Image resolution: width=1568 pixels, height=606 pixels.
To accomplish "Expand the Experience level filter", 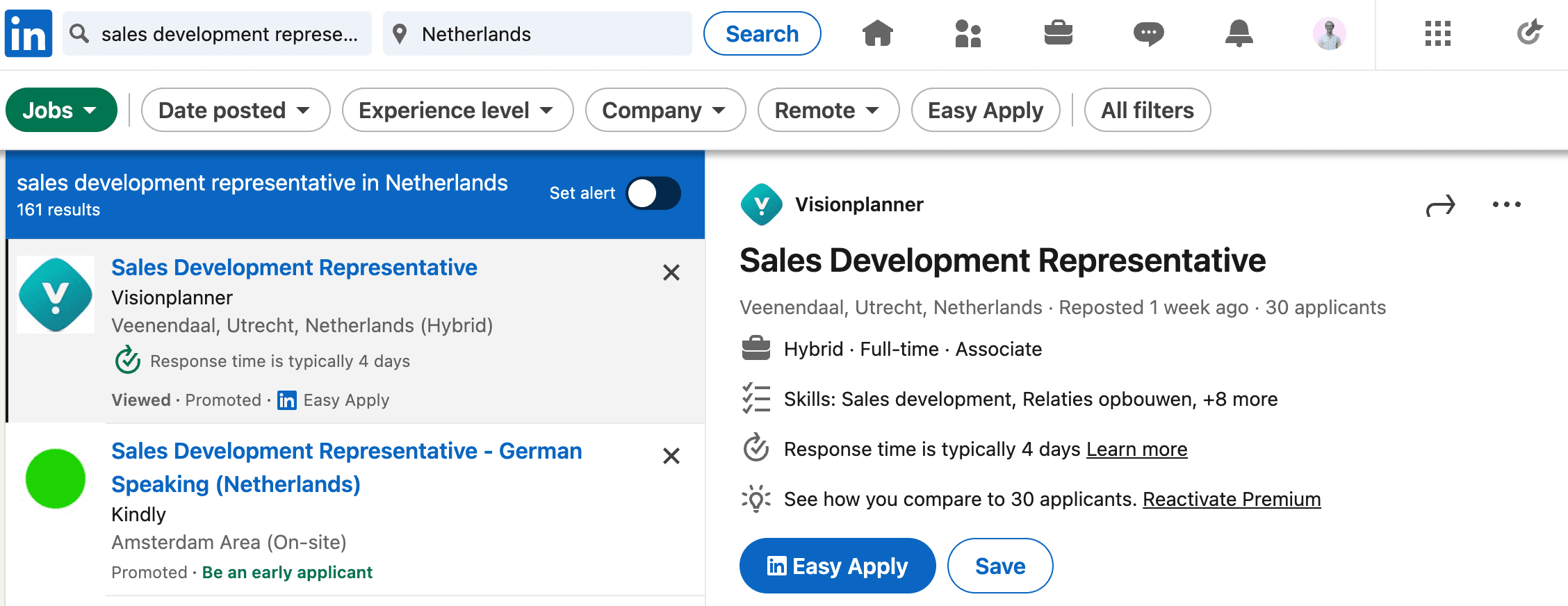I will [x=458, y=110].
